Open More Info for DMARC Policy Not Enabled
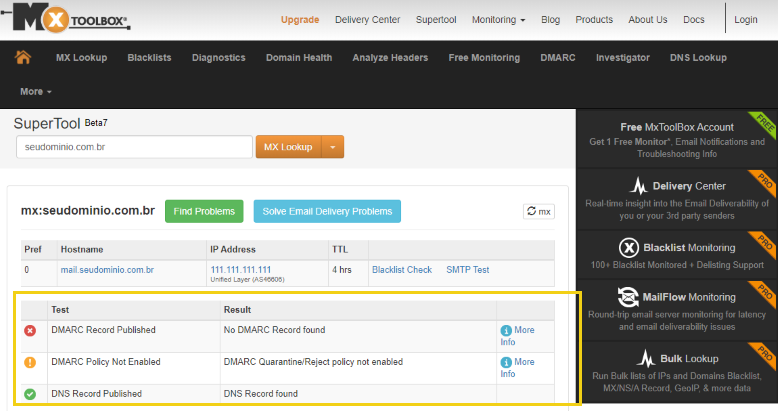Screen dimensions: 778x411 coord(517,368)
